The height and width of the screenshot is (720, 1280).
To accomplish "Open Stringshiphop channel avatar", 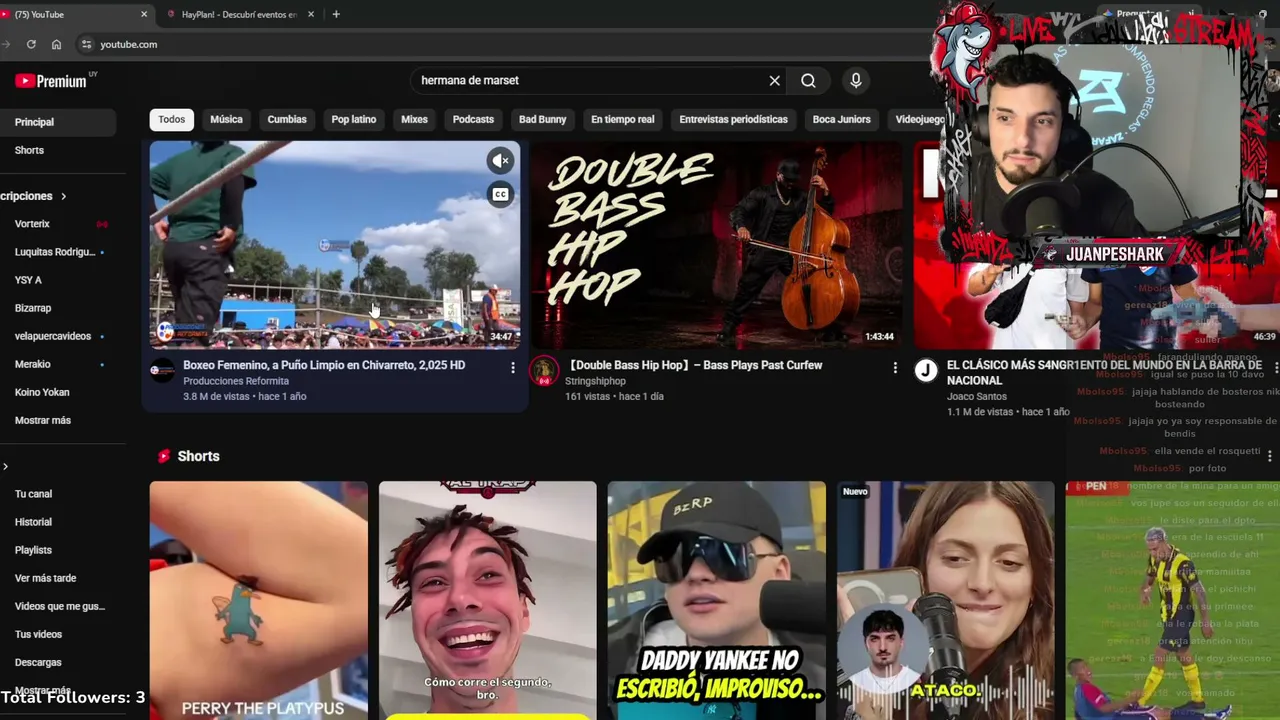I will [x=544, y=371].
